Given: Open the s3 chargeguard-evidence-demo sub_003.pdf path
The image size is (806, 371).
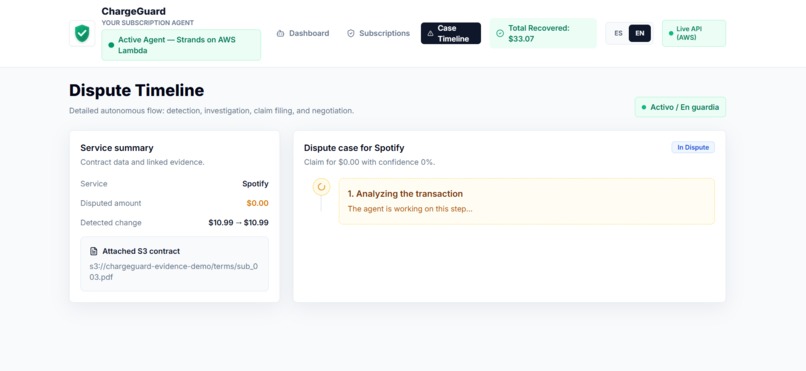Looking at the screenshot, I should [174, 272].
